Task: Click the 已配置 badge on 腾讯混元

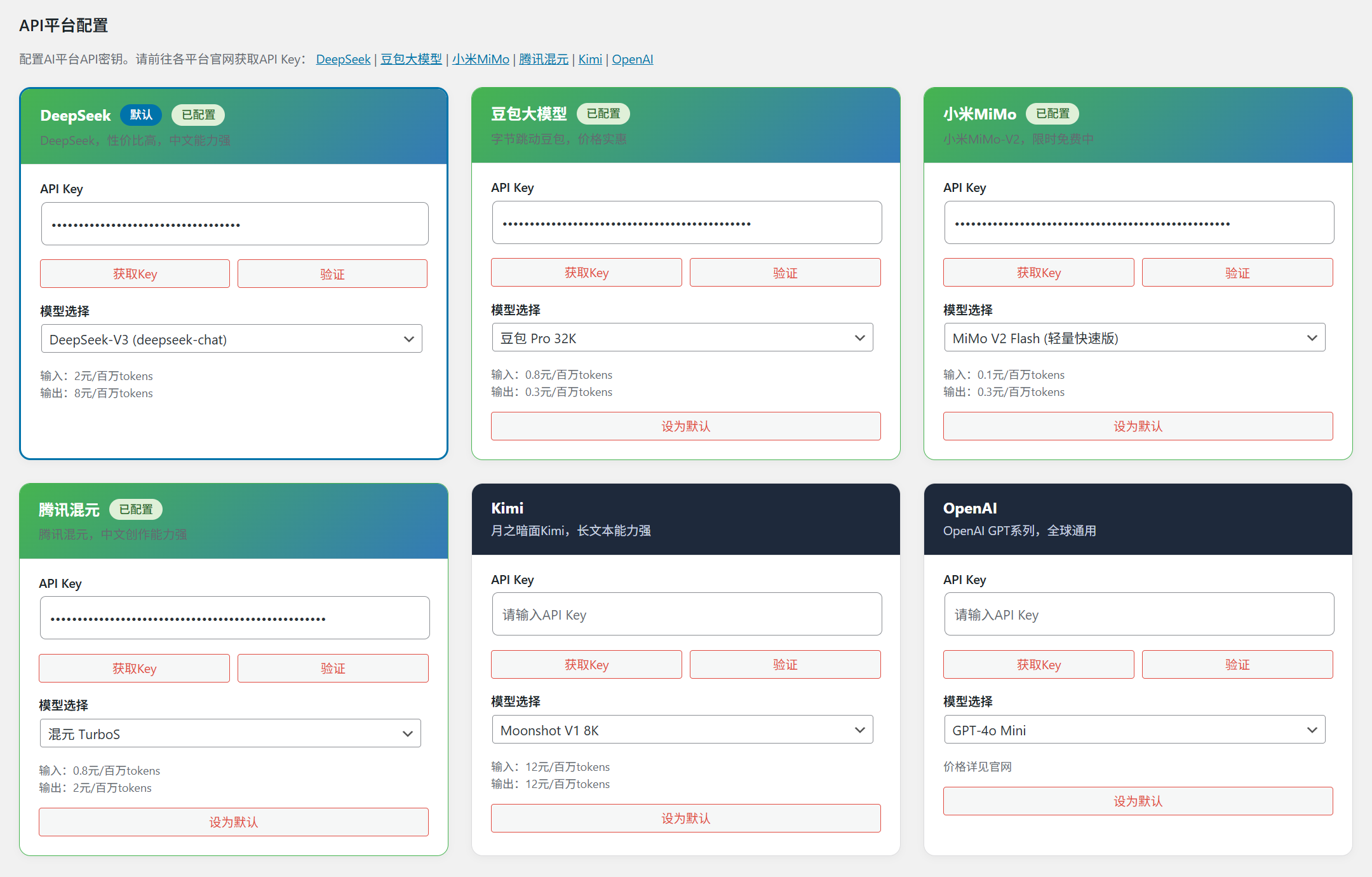Action: point(136,510)
